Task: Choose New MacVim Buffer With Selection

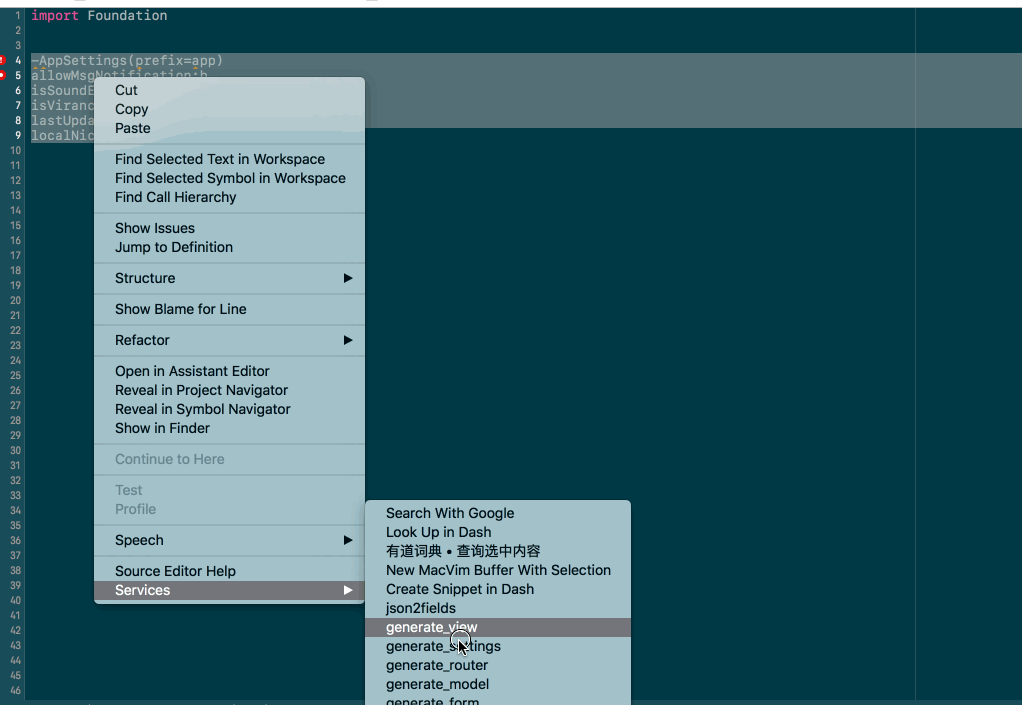Action: pyautogui.click(x=498, y=570)
